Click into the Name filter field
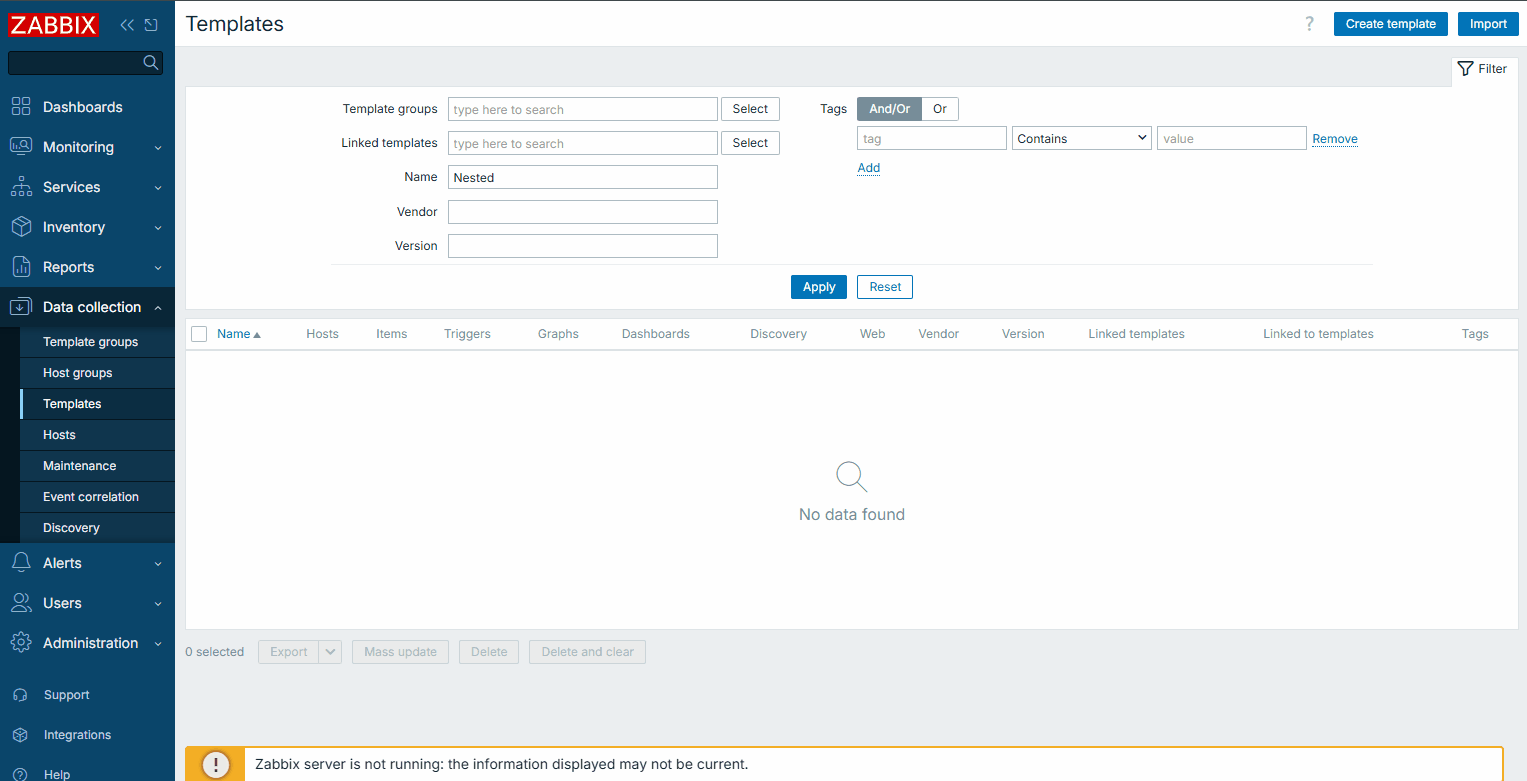 point(582,177)
